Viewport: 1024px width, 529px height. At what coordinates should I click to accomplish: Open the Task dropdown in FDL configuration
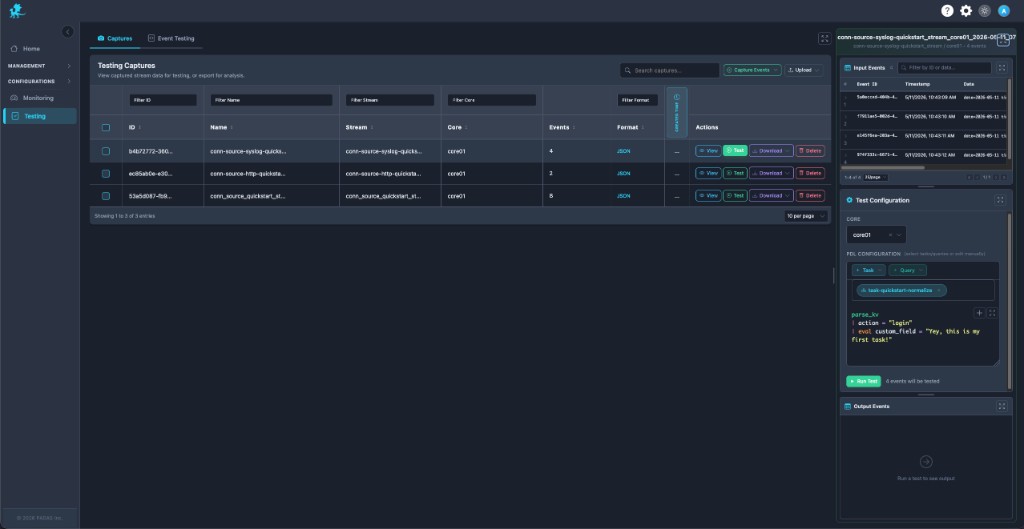pos(869,270)
